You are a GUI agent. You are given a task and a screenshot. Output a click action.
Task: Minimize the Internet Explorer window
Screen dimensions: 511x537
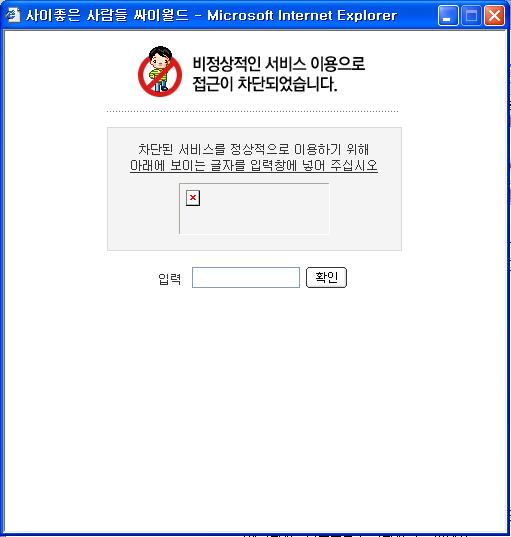point(448,15)
